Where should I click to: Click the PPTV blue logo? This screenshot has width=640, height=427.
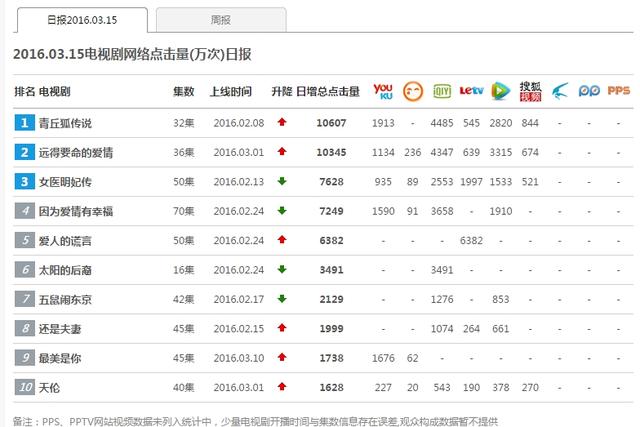coord(590,91)
